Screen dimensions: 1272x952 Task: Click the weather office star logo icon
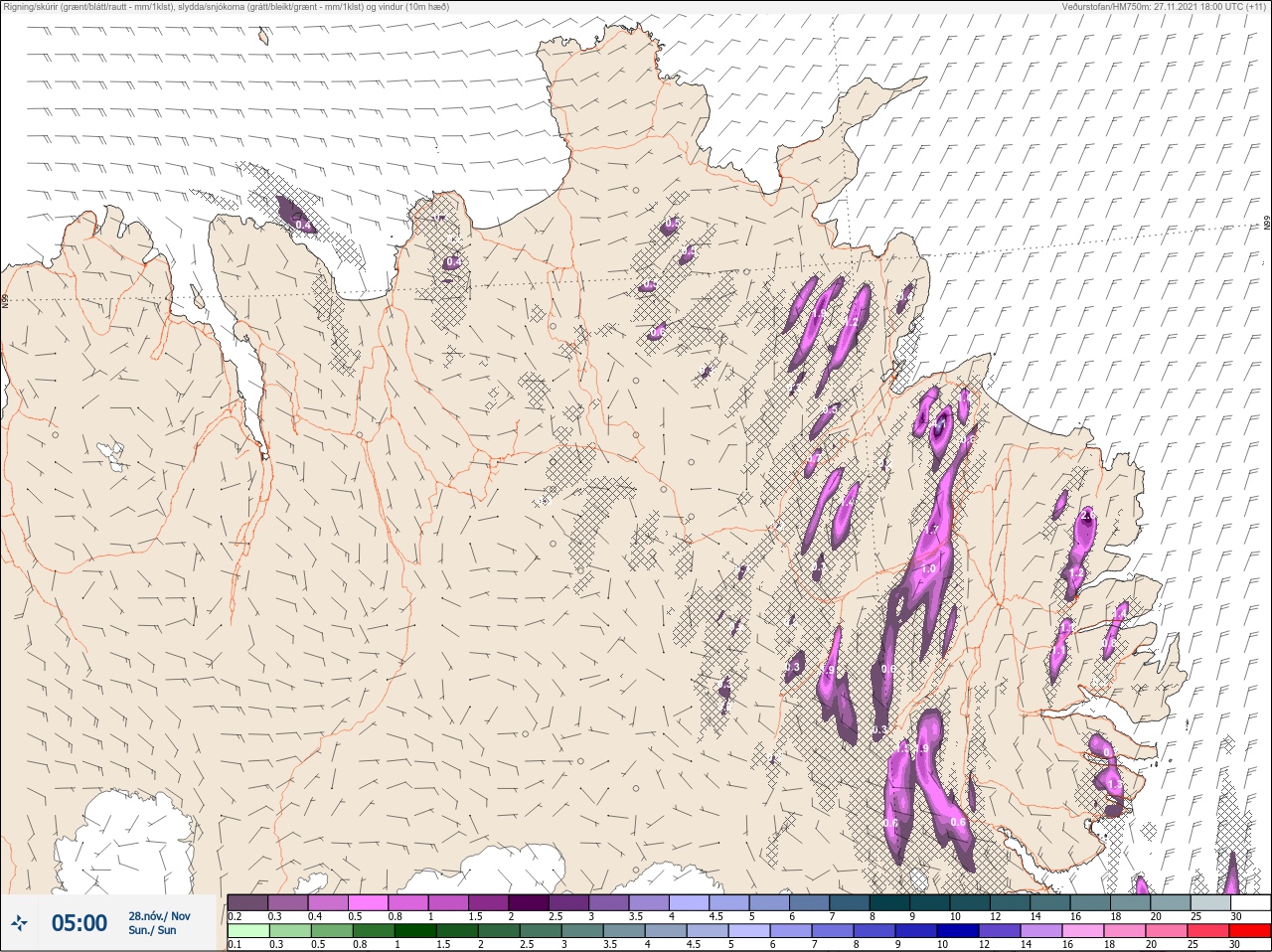pos(18,923)
